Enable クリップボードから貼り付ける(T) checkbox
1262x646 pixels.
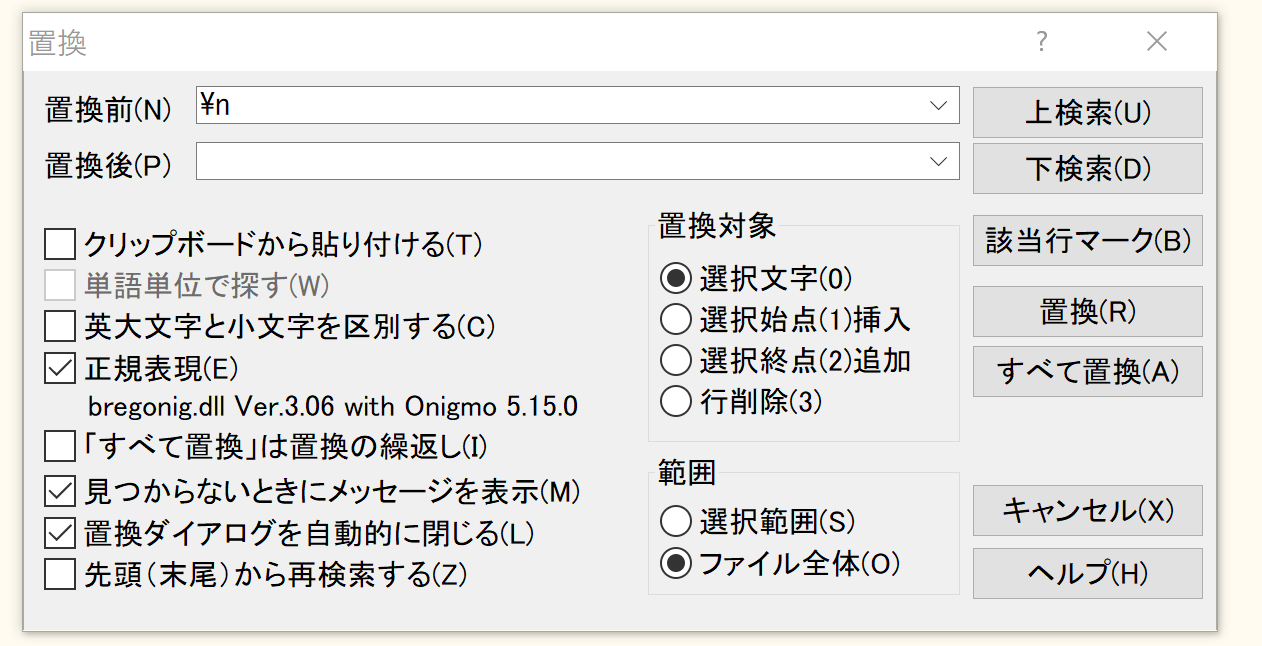coord(61,244)
